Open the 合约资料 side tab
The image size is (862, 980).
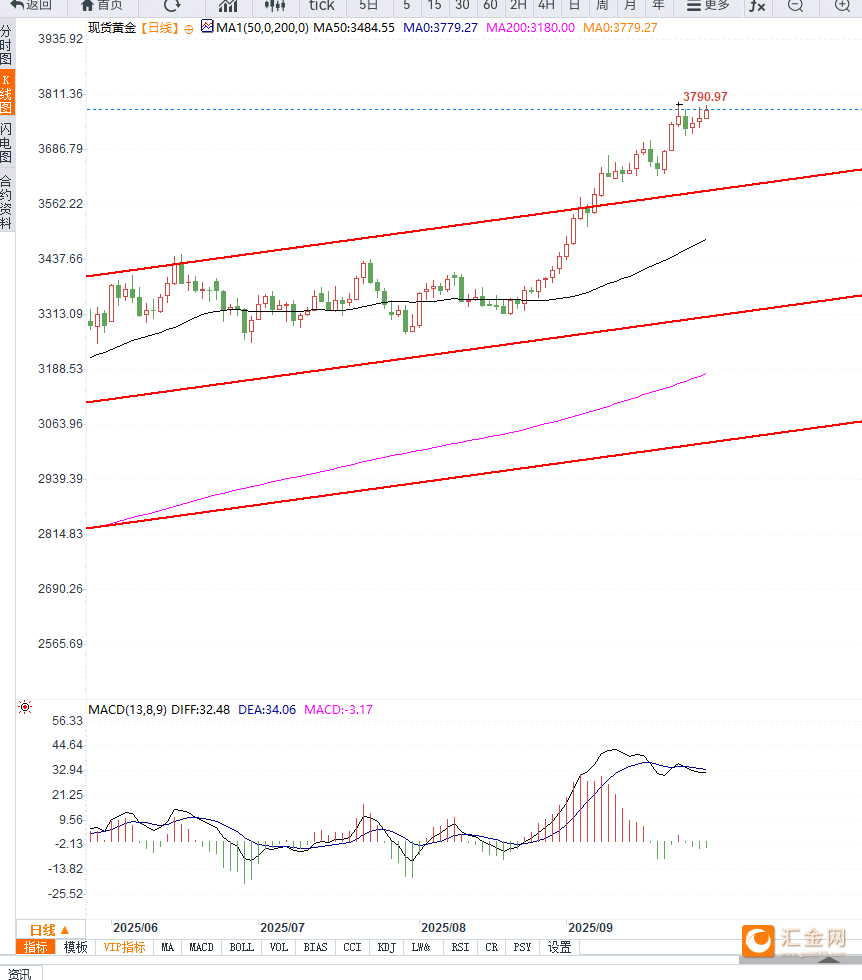click(x=6, y=202)
